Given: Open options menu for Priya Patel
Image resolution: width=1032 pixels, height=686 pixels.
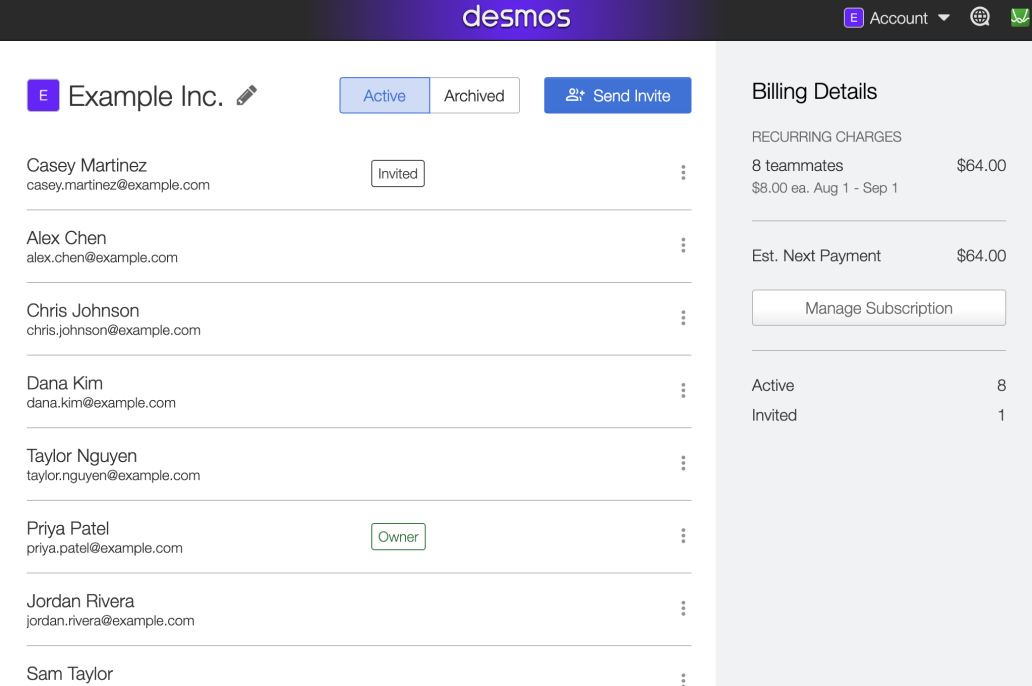Looking at the screenshot, I should pyautogui.click(x=683, y=536).
